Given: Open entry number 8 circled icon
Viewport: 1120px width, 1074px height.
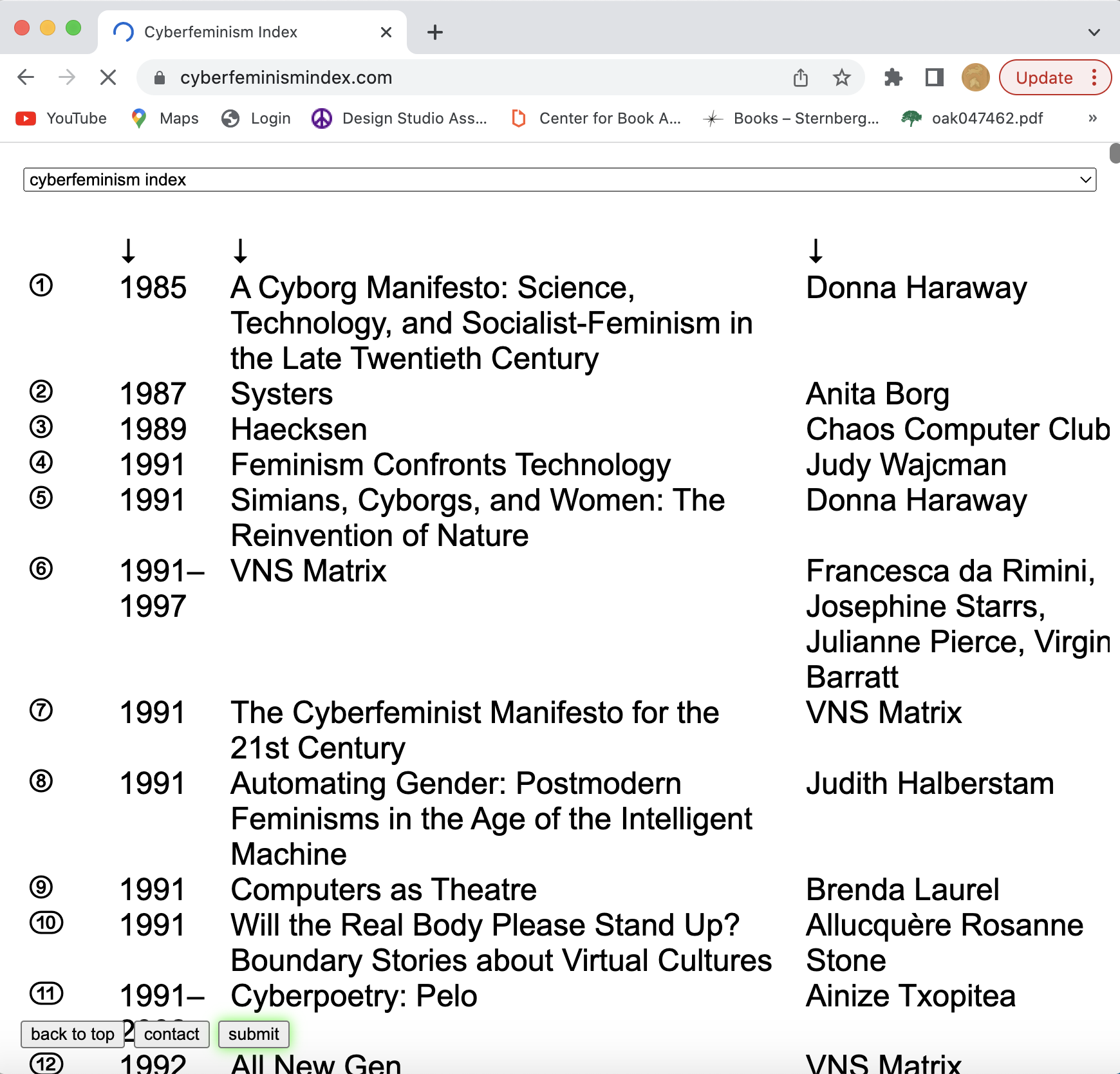Looking at the screenshot, I should click(x=41, y=781).
